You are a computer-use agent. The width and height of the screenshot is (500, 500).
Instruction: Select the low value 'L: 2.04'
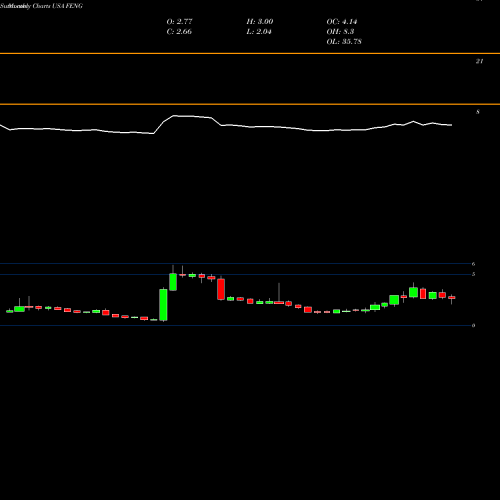coord(259,32)
